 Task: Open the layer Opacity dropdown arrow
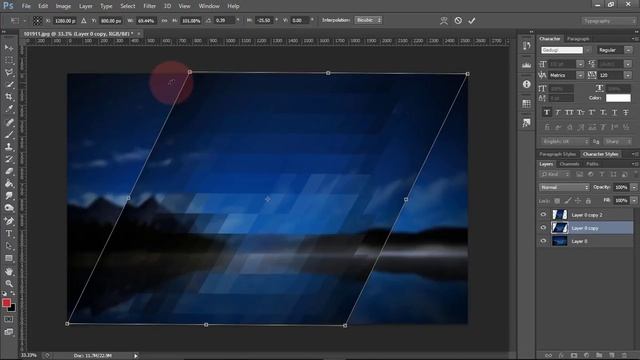point(634,187)
